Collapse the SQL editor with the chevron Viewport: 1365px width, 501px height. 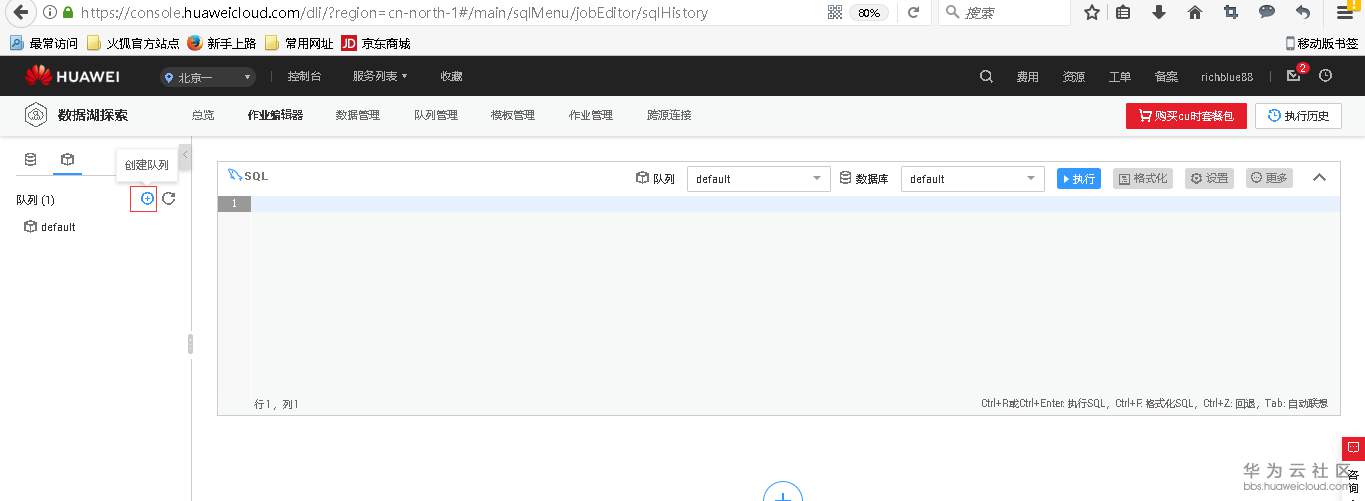1318,178
